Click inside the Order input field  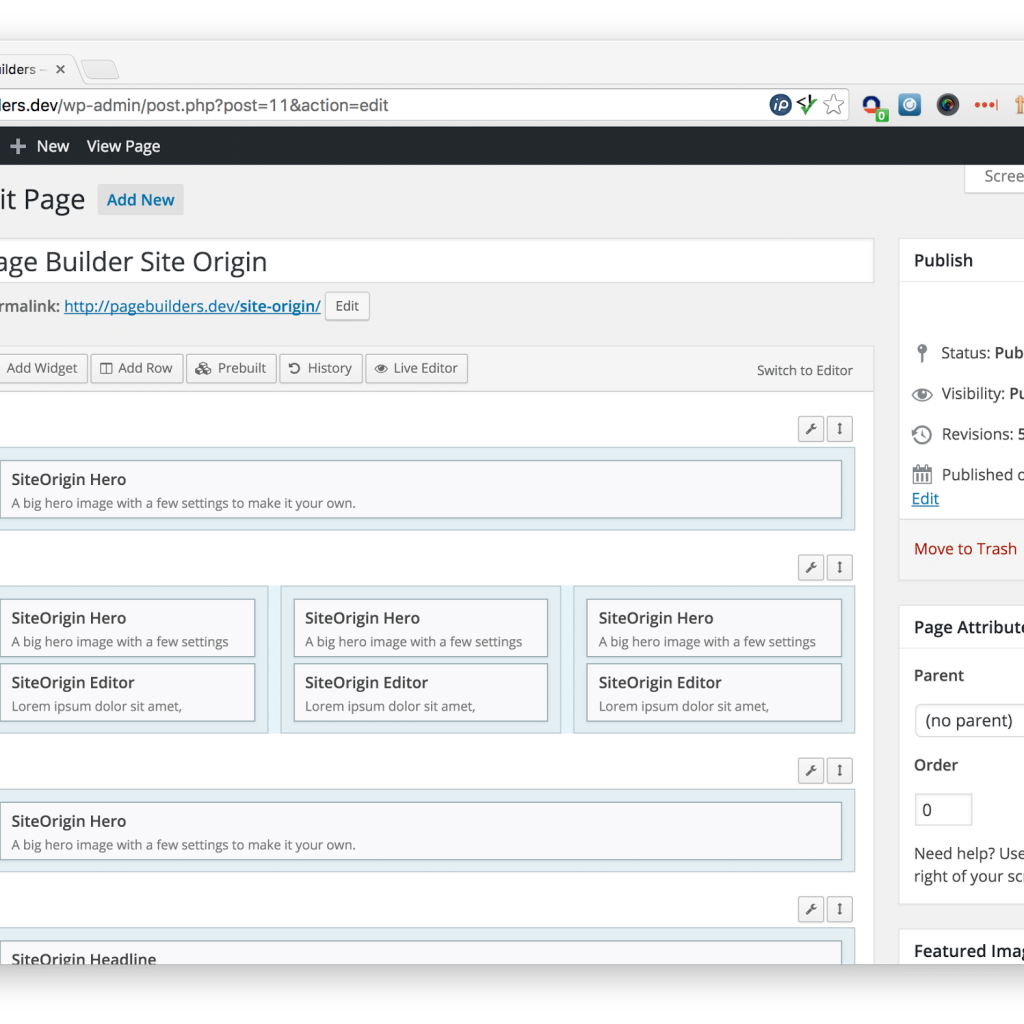(942, 809)
